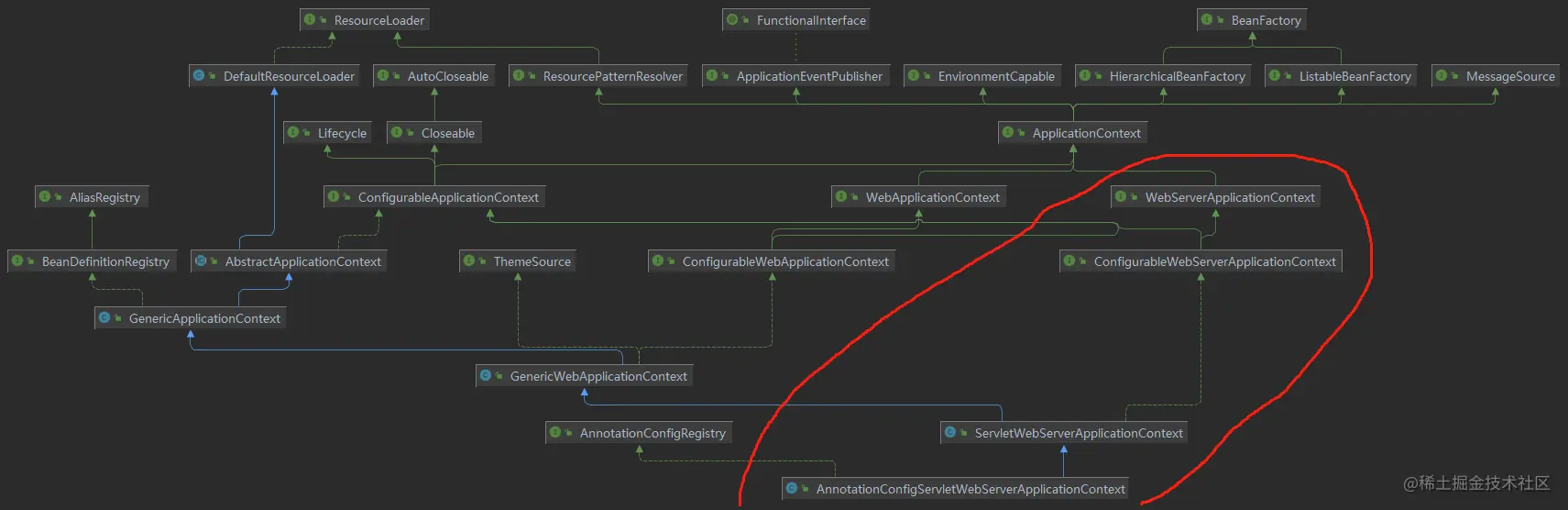Select the AutoCloseable node
Image resolution: width=1568 pixels, height=510 pixels.
434,76
